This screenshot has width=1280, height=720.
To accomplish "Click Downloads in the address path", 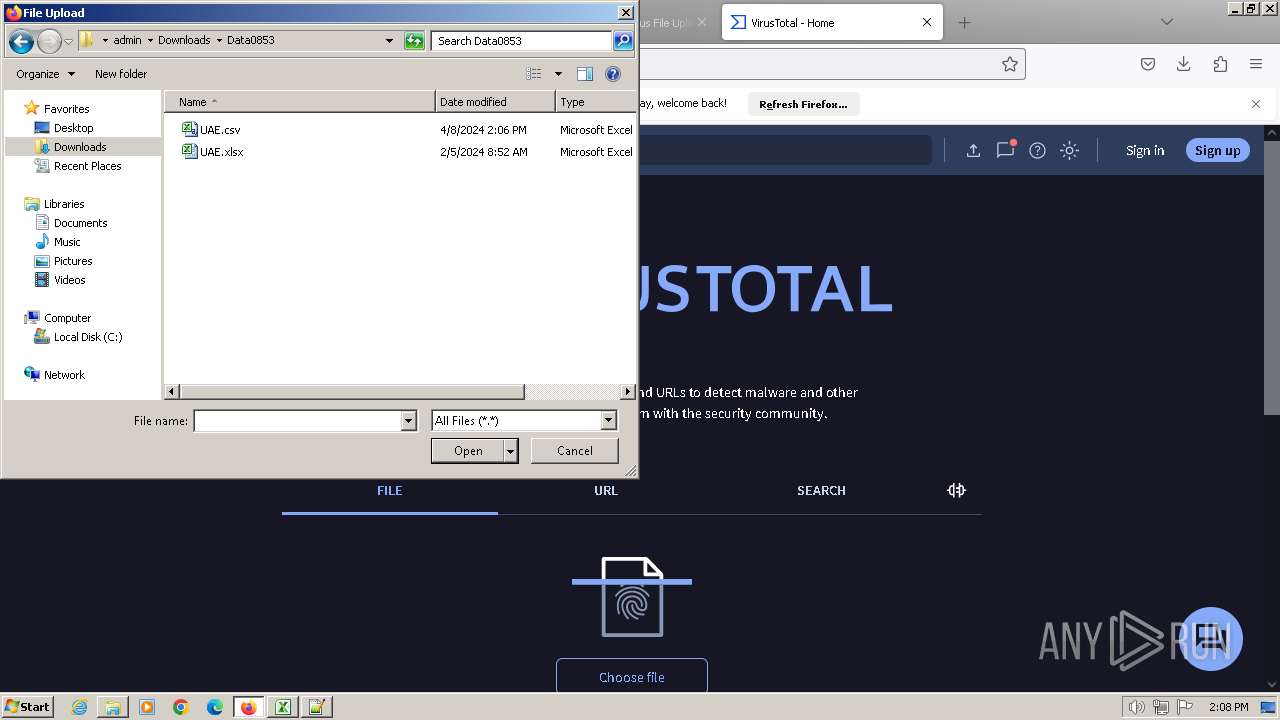I will pos(184,41).
